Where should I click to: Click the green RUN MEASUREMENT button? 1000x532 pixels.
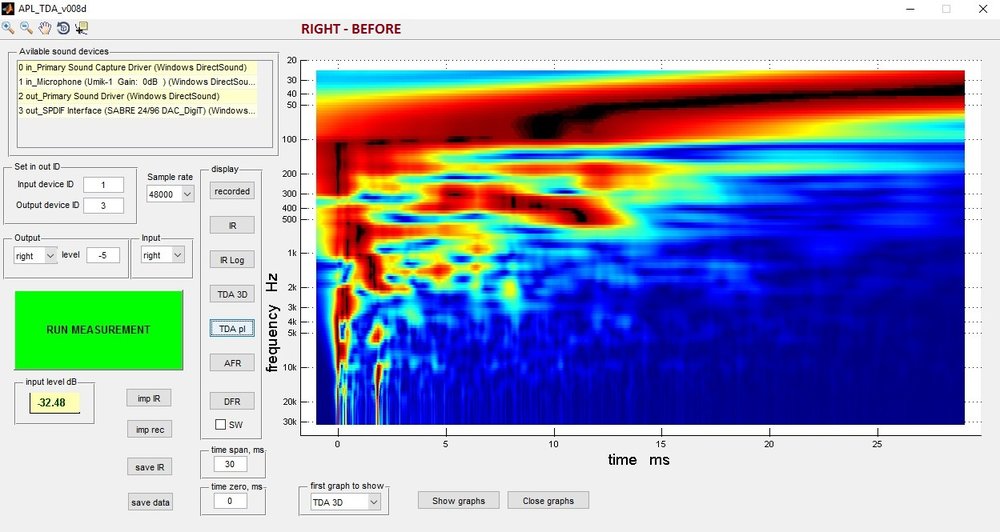click(98, 330)
